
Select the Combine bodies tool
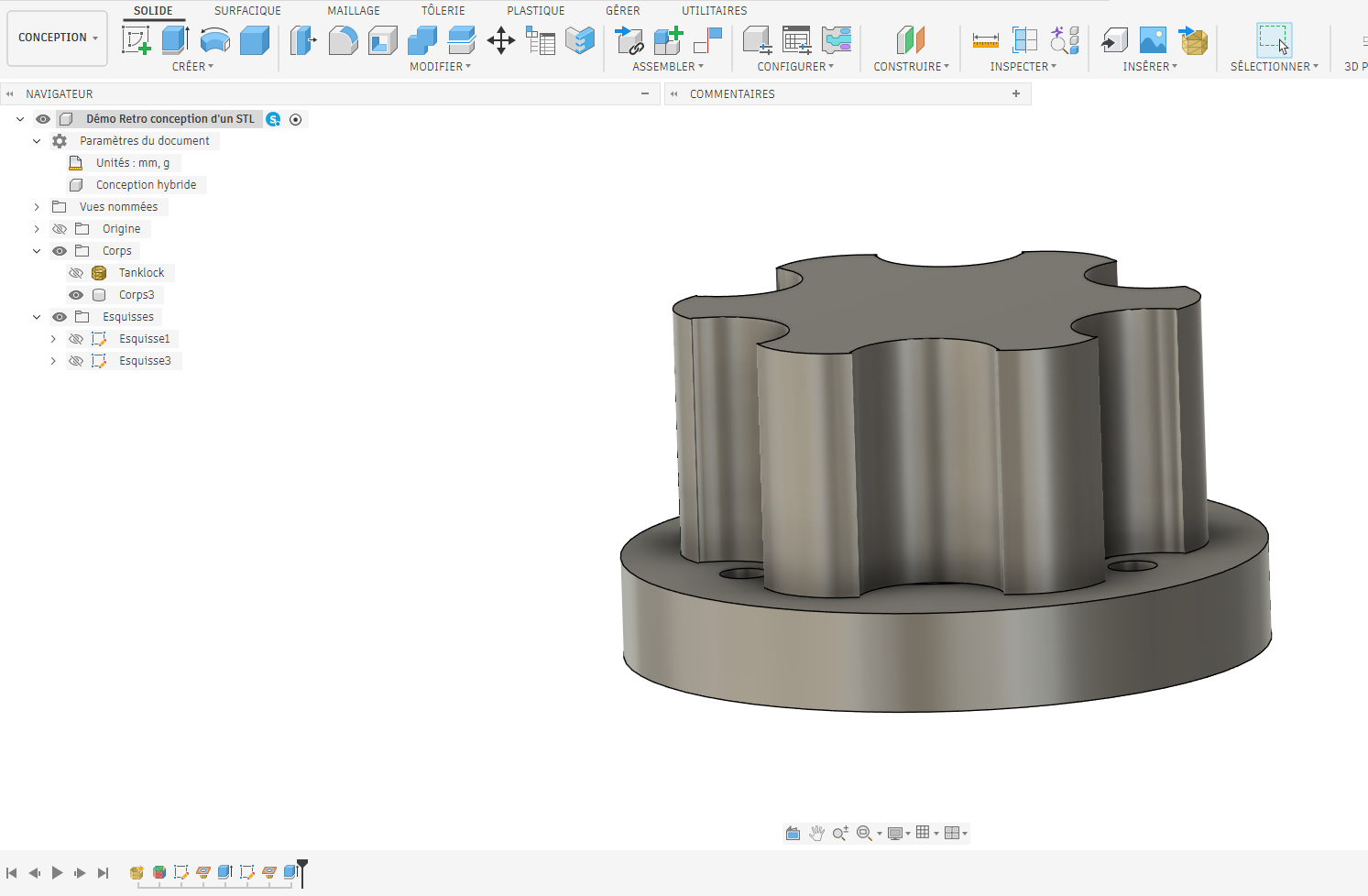pyautogui.click(x=421, y=40)
